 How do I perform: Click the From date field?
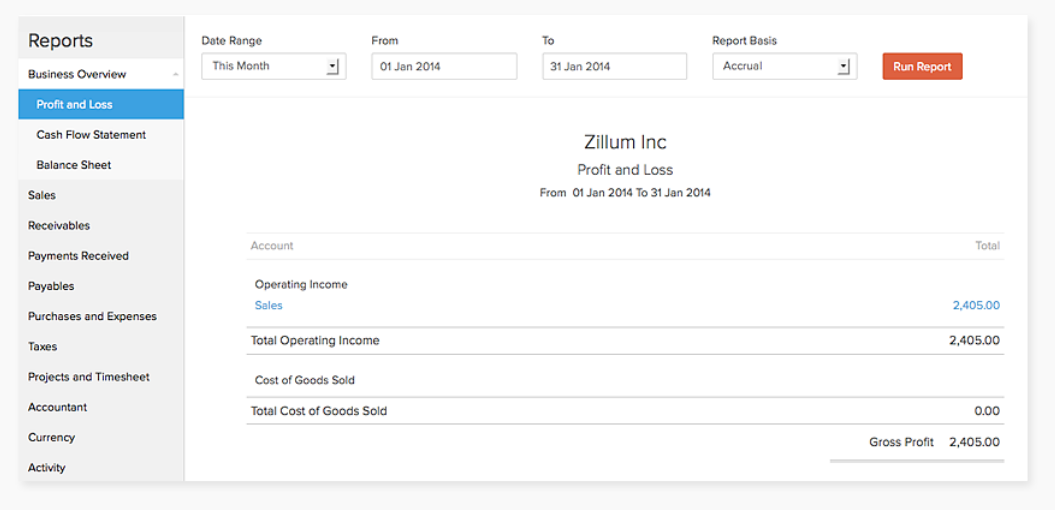pos(444,67)
